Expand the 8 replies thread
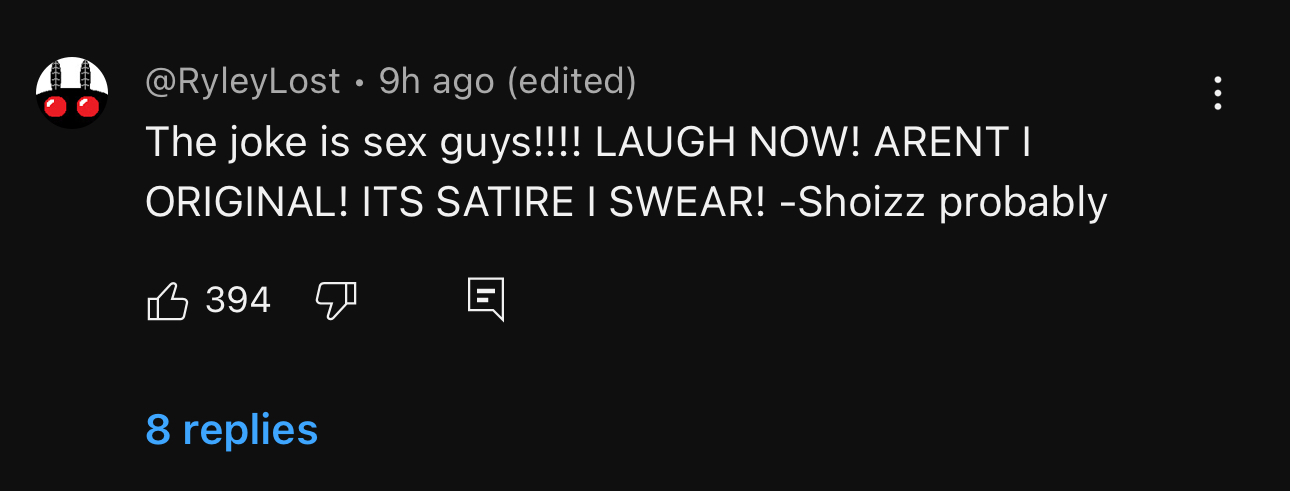 pos(232,429)
